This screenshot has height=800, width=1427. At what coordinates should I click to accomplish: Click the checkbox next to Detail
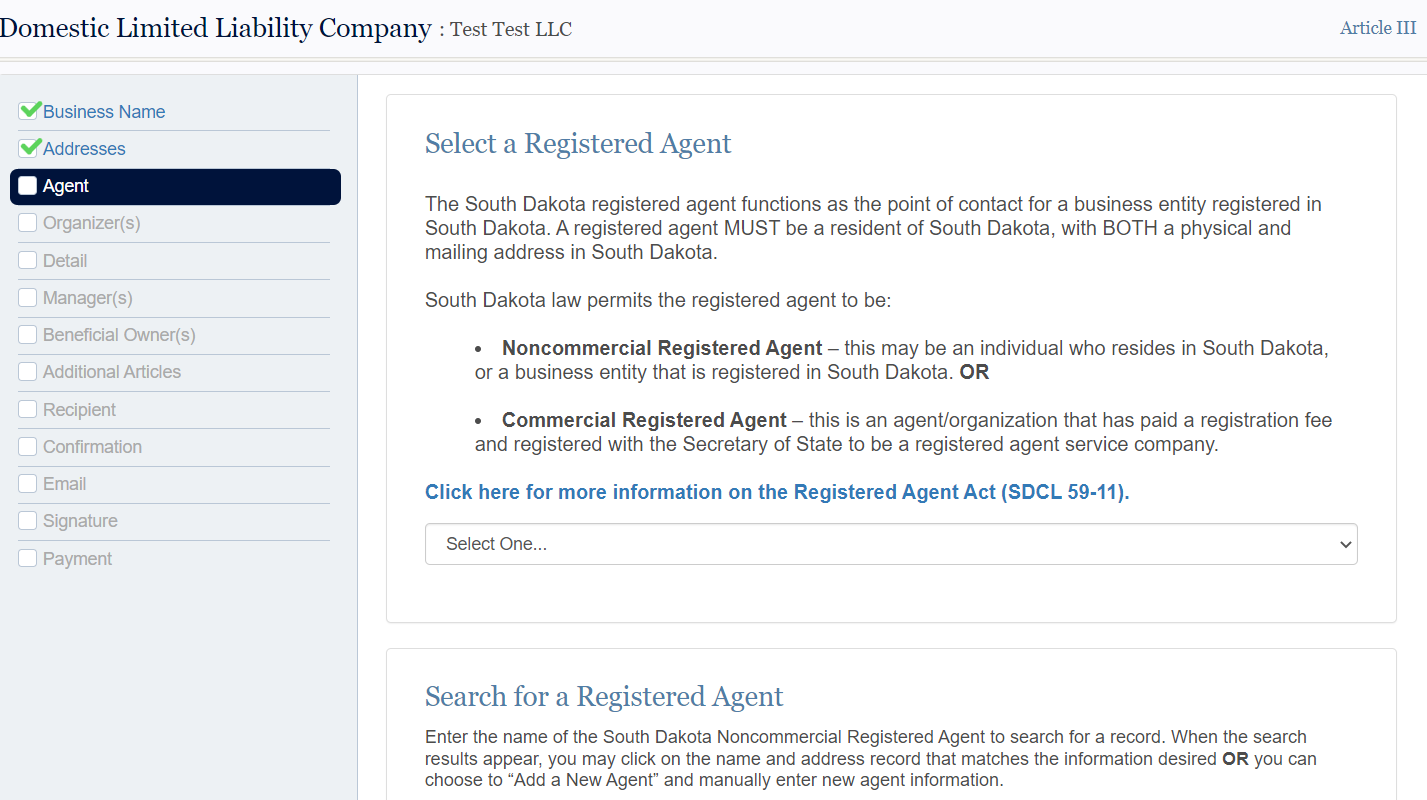[27, 259]
